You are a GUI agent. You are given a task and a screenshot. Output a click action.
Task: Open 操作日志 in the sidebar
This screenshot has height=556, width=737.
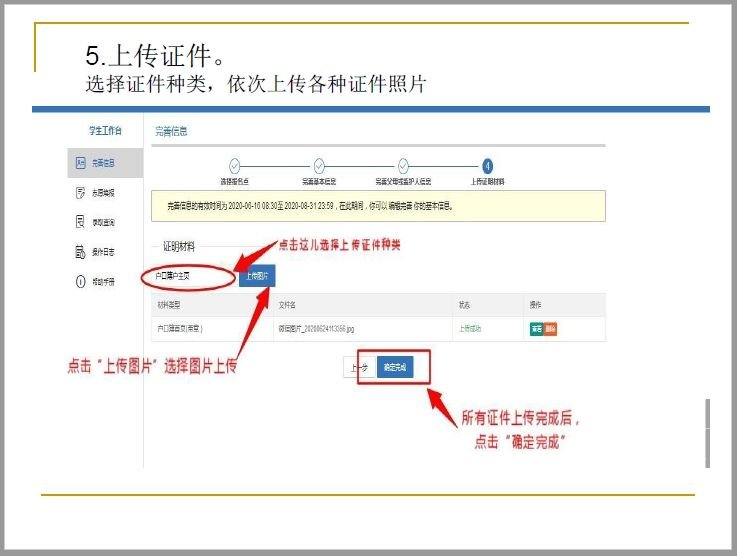(103, 252)
